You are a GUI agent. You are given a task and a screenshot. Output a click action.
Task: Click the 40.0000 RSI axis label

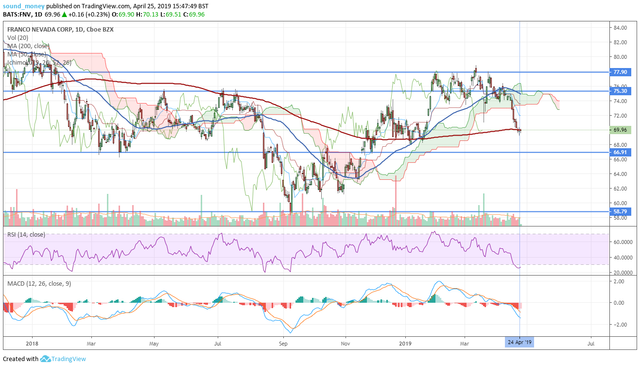623,258
